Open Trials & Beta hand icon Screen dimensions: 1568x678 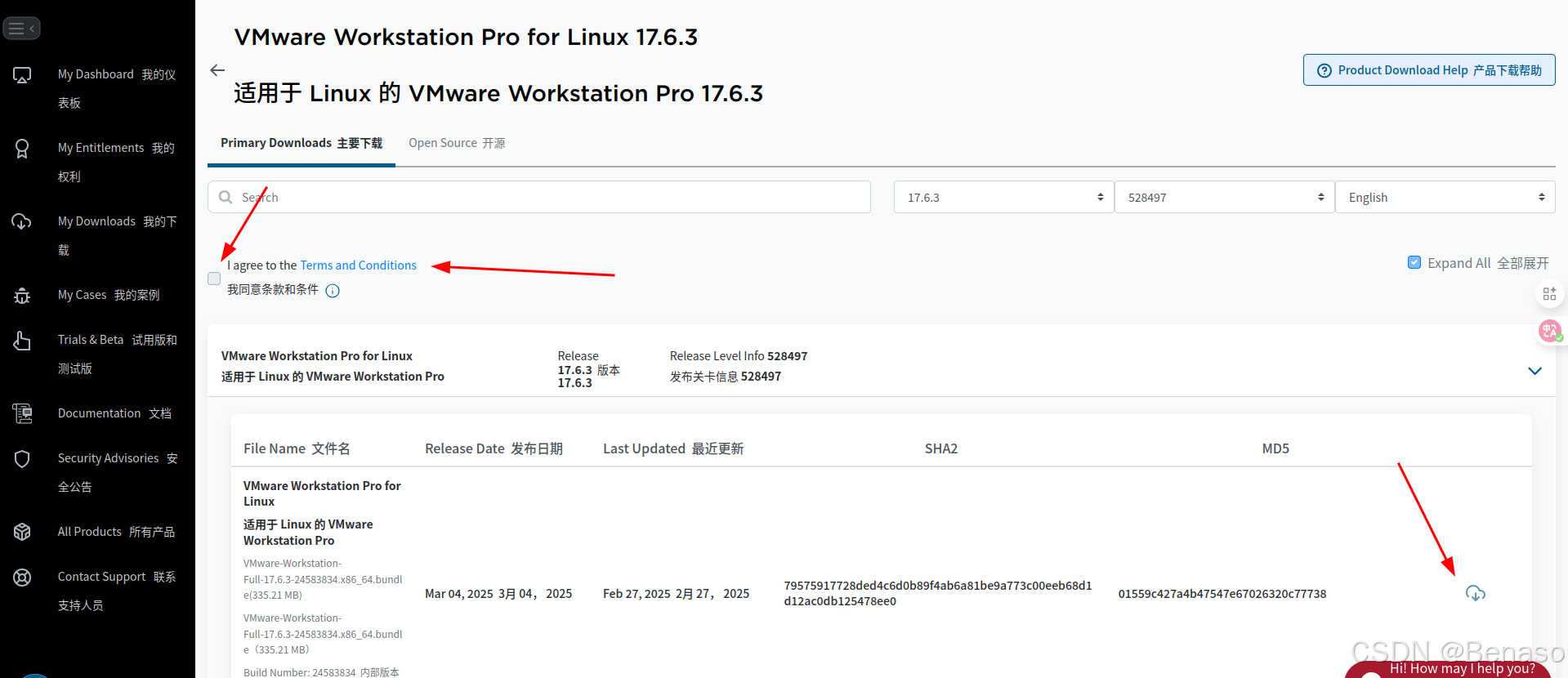22,341
